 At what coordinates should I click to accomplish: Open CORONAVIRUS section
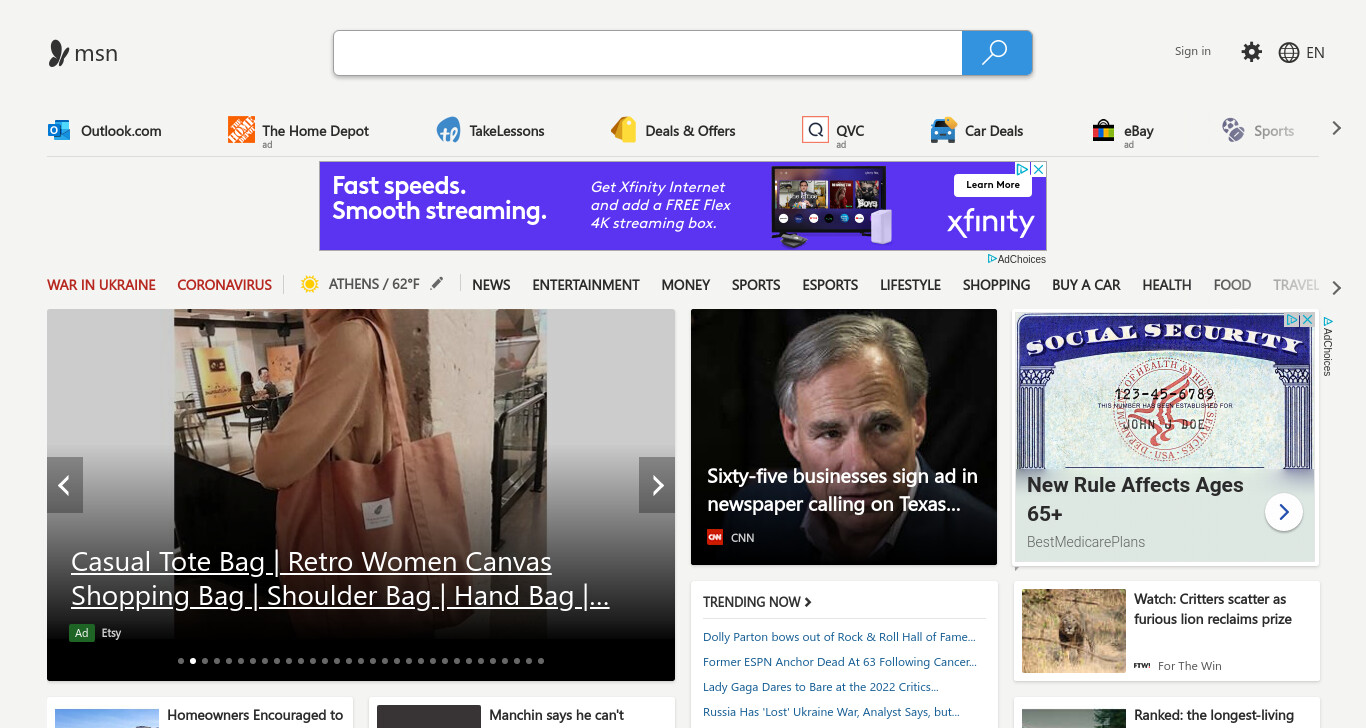point(225,285)
